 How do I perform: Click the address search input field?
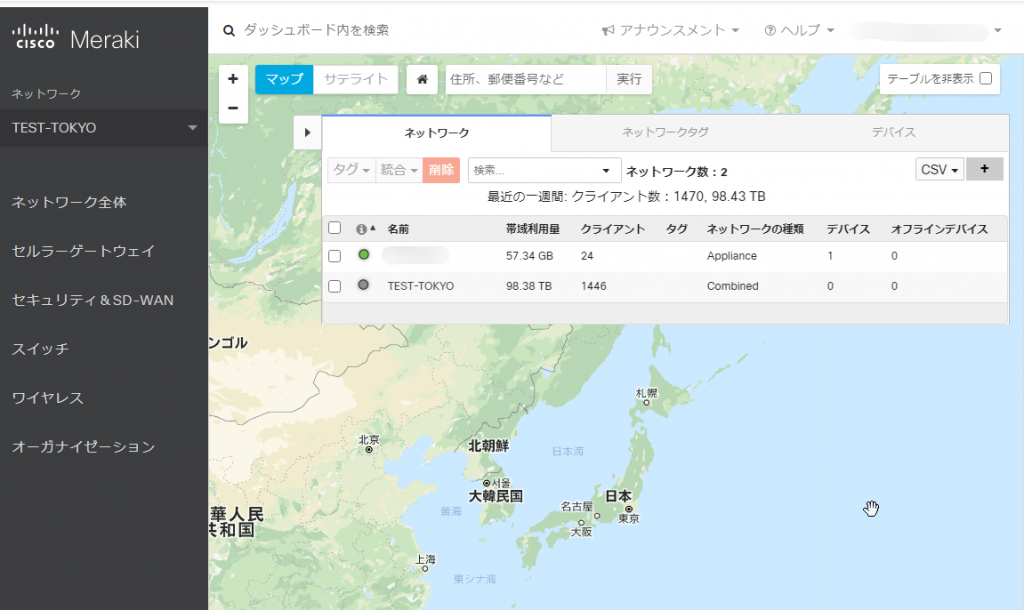point(526,79)
